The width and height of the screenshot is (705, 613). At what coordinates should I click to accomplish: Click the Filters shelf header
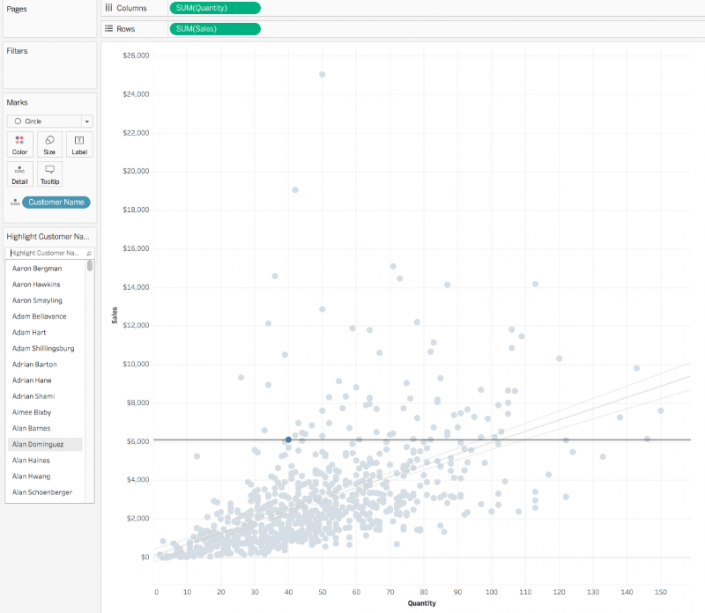pyautogui.click(x=17, y=51)
